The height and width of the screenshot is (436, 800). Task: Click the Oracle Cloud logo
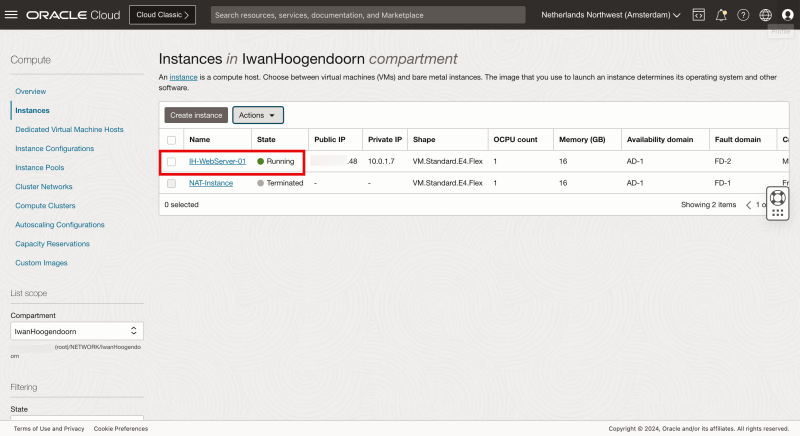[73, 15]
